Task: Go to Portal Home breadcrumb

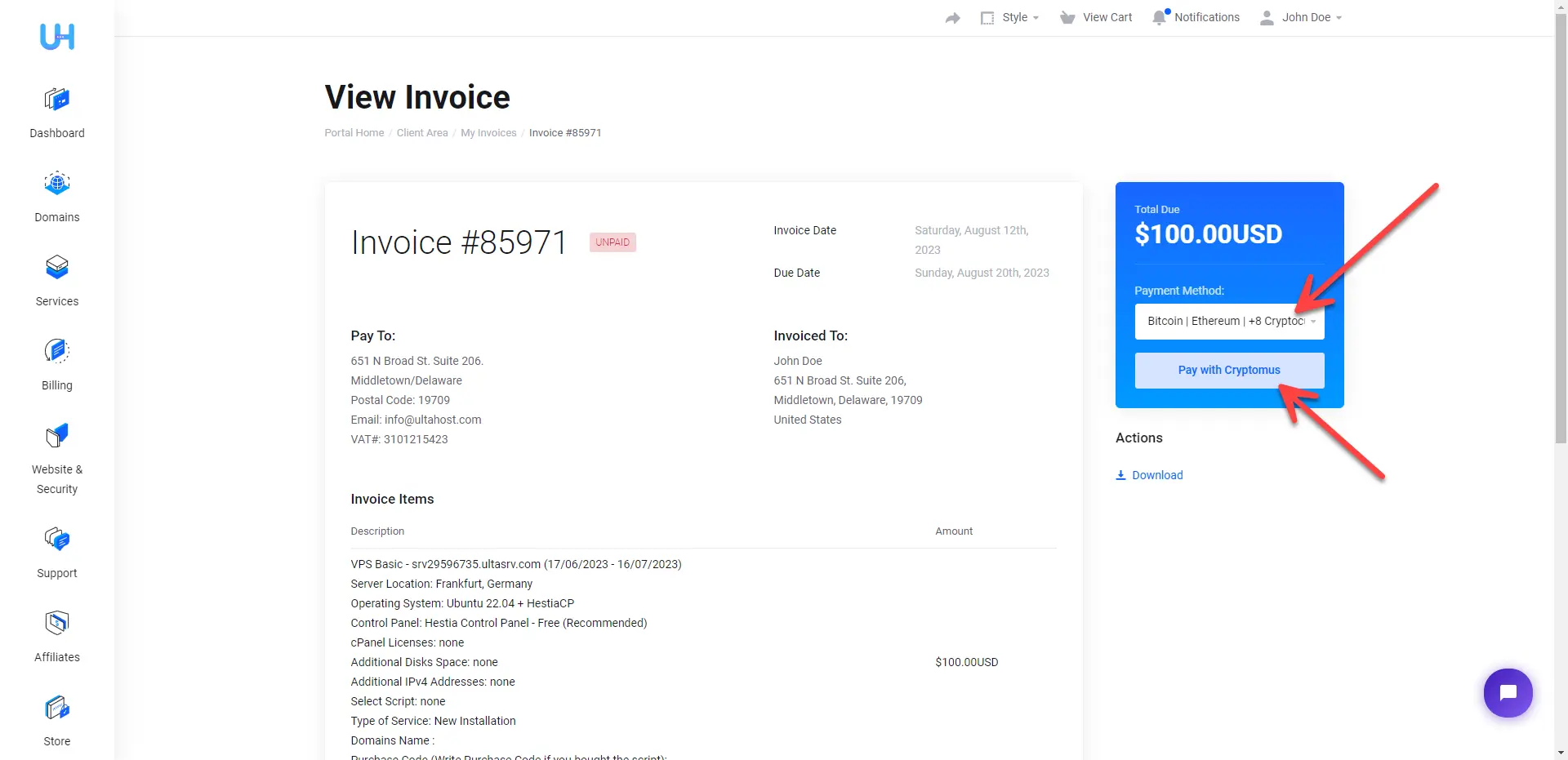Action: (354, 132)
